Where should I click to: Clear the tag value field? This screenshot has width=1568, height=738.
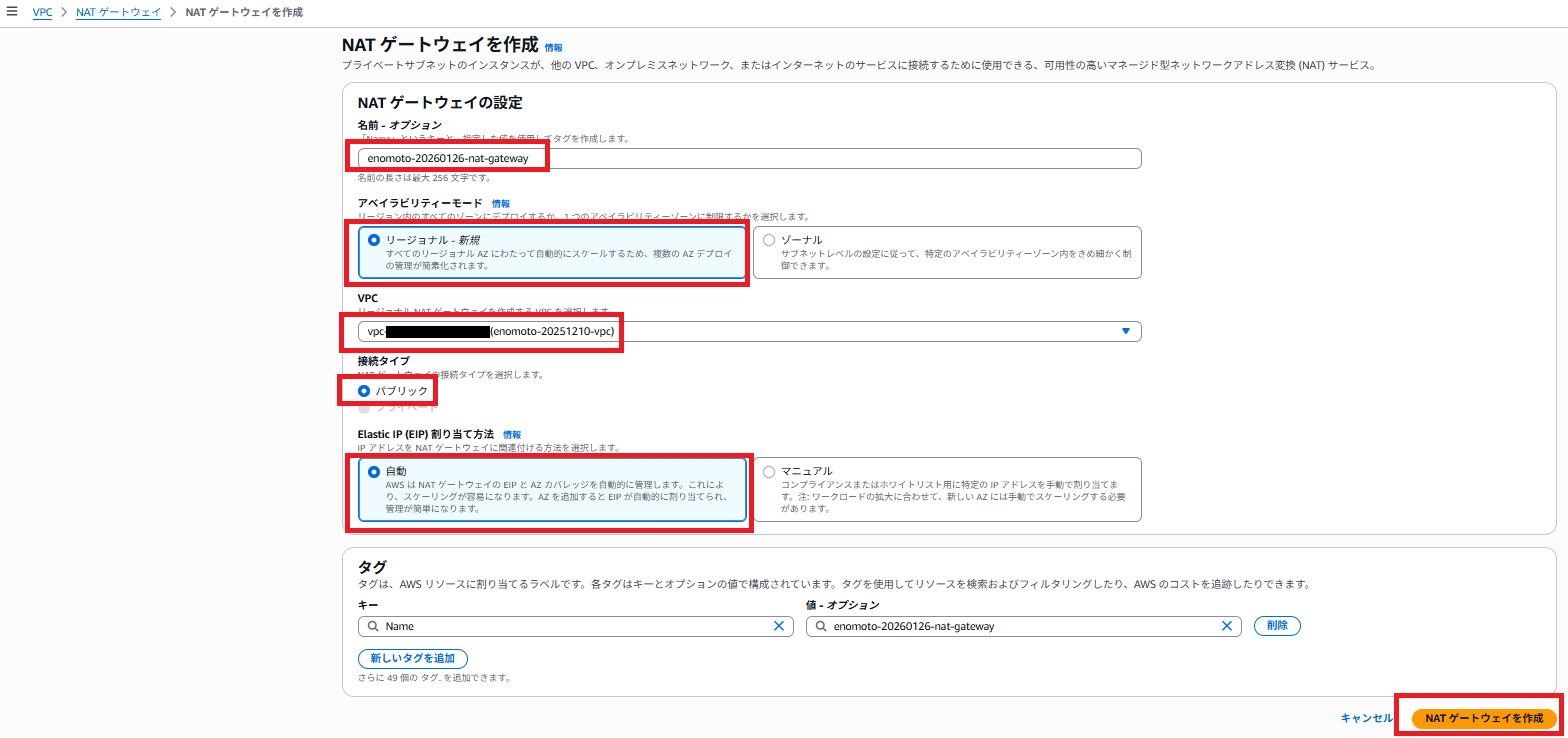point(1227,626)
